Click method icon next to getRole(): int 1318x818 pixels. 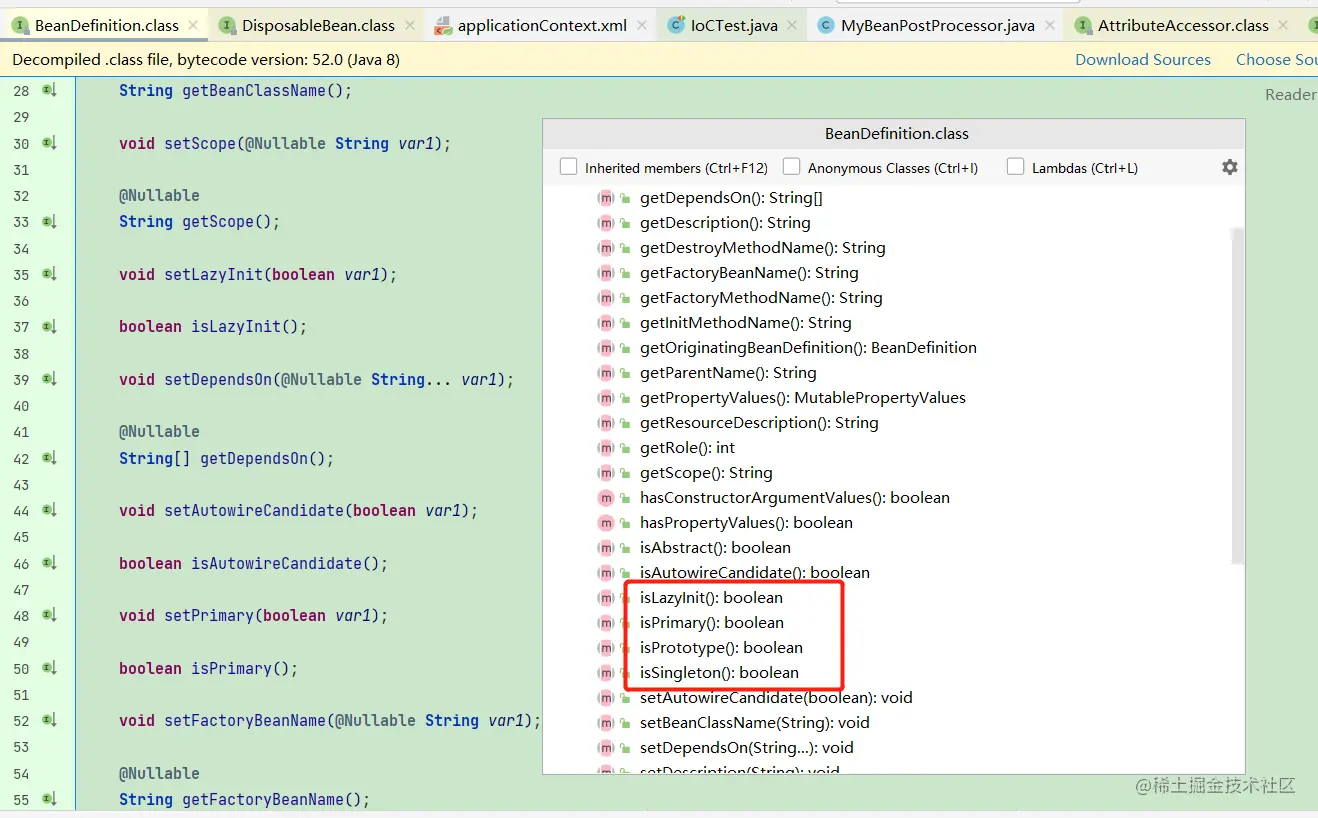605,448
